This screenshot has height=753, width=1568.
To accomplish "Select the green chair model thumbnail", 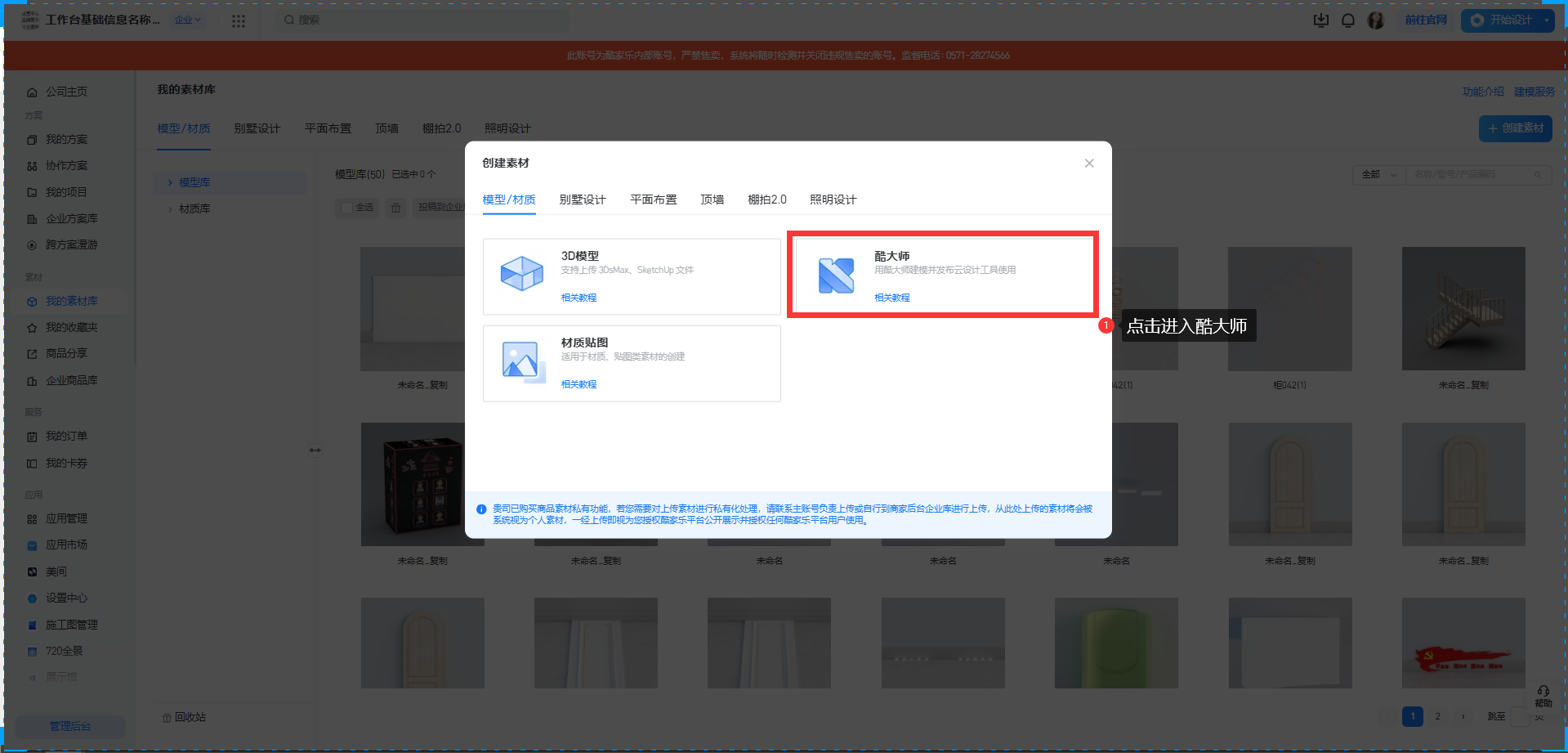I will pos(1116,643).
